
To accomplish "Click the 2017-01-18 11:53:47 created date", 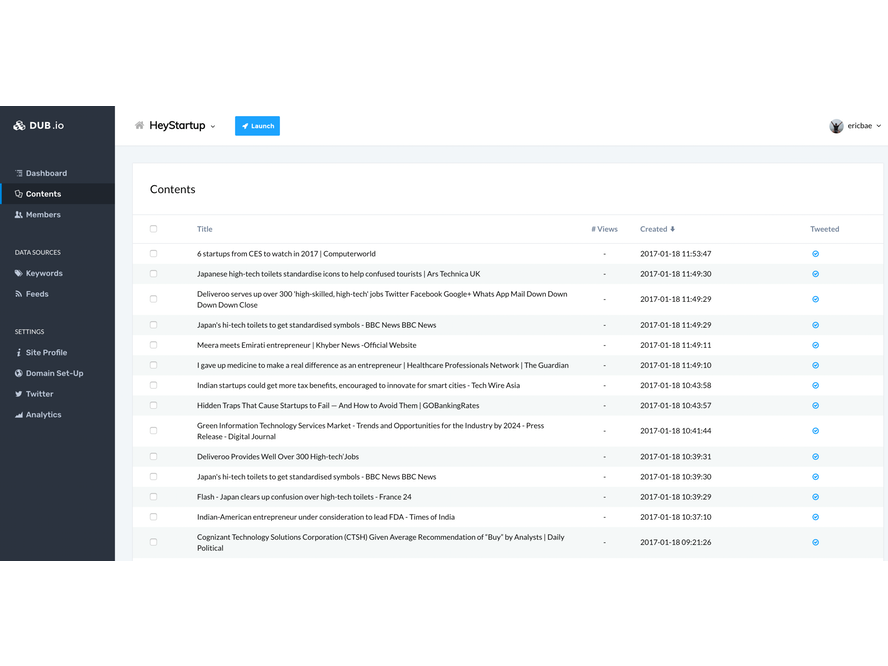I will point(676,254).
